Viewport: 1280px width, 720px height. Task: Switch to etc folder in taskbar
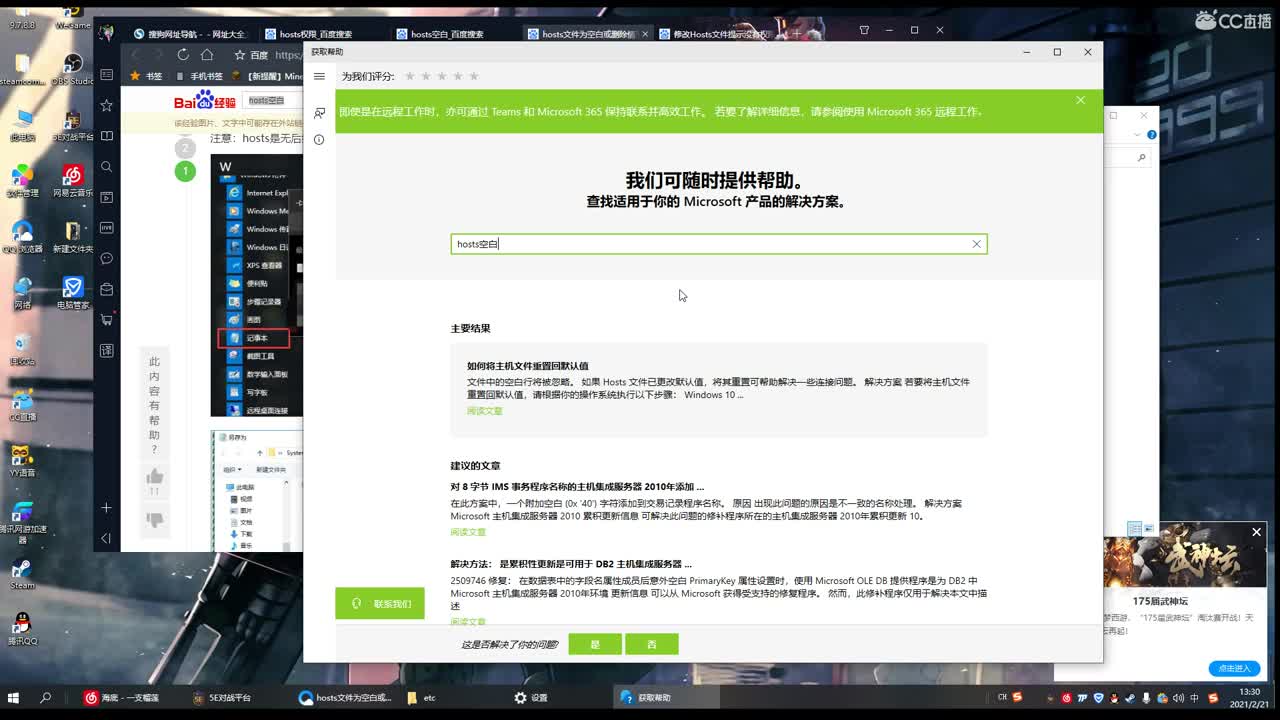click(x=422, y=698)
